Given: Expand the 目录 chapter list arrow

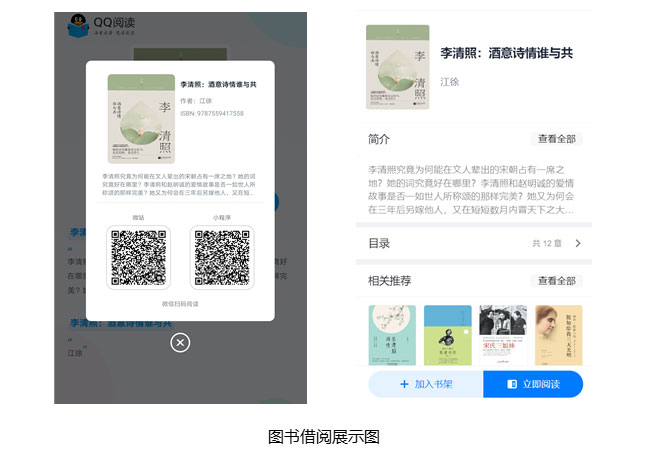Looking at the screenshot, I should (x=578, y=243).
